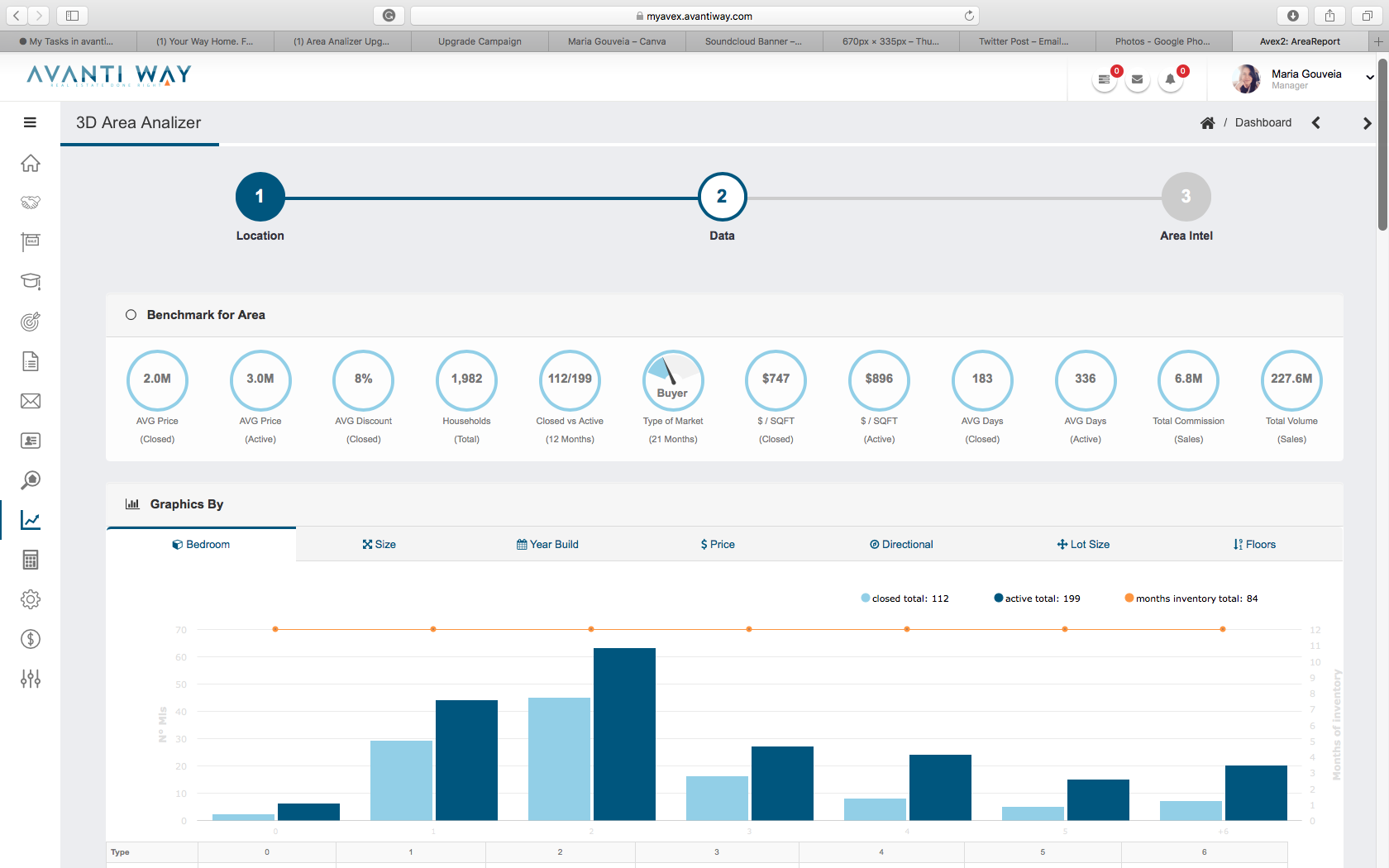Open the sliders adjustments icon in sidebar
The width and height of the screenshot is (1389, 868).
point(31,679)
